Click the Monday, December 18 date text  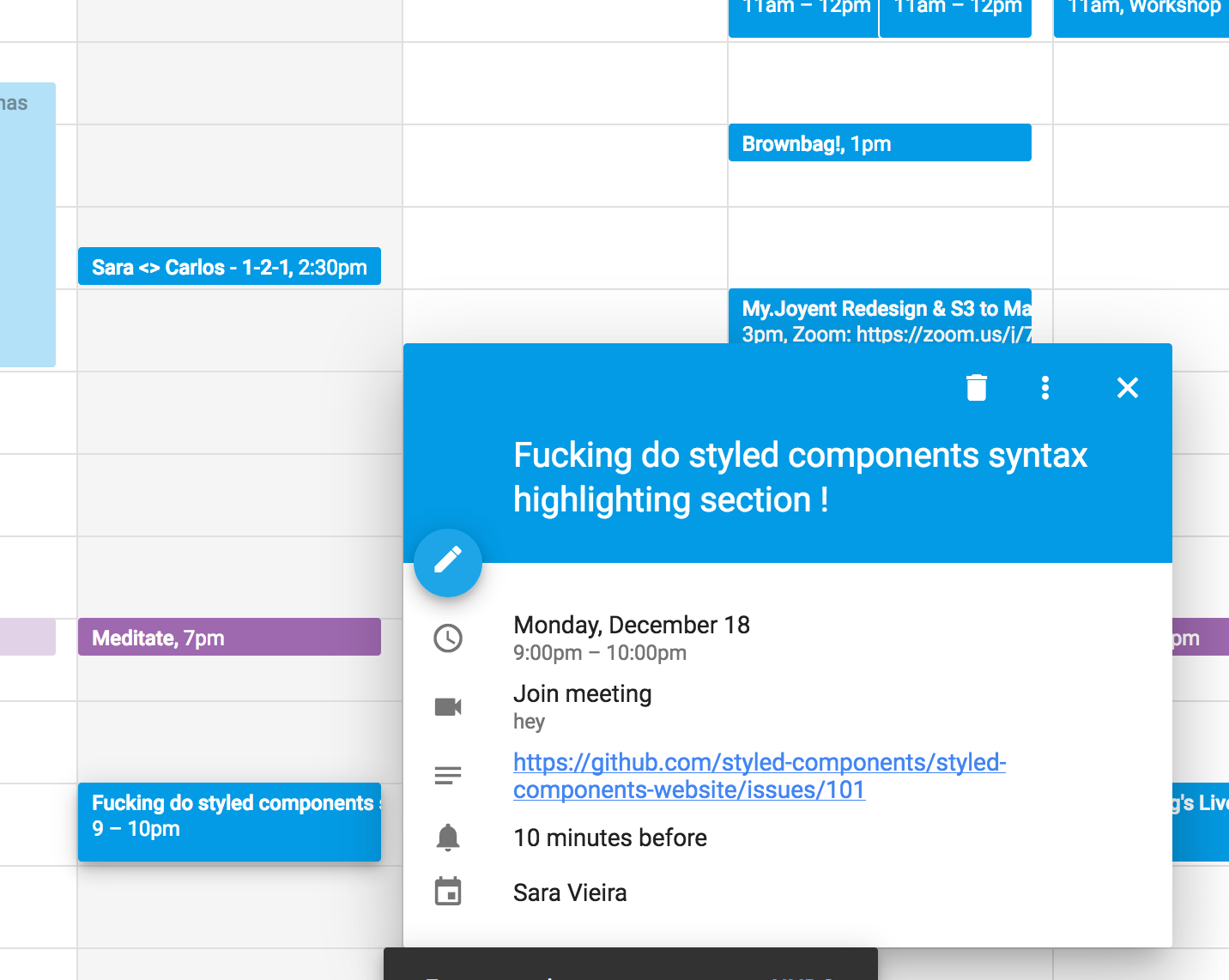click(632, 625)
